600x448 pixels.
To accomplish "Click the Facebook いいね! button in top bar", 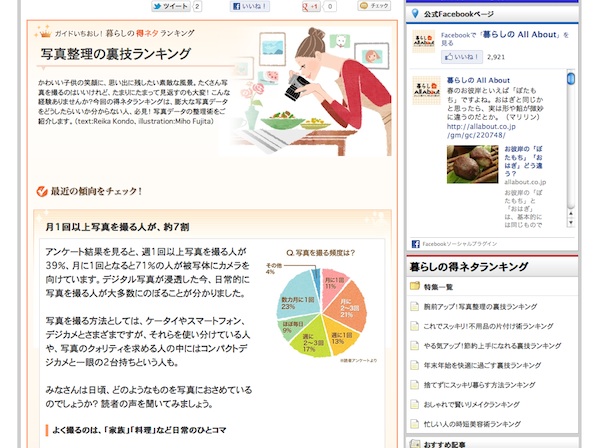I will (x=250, y=6).
